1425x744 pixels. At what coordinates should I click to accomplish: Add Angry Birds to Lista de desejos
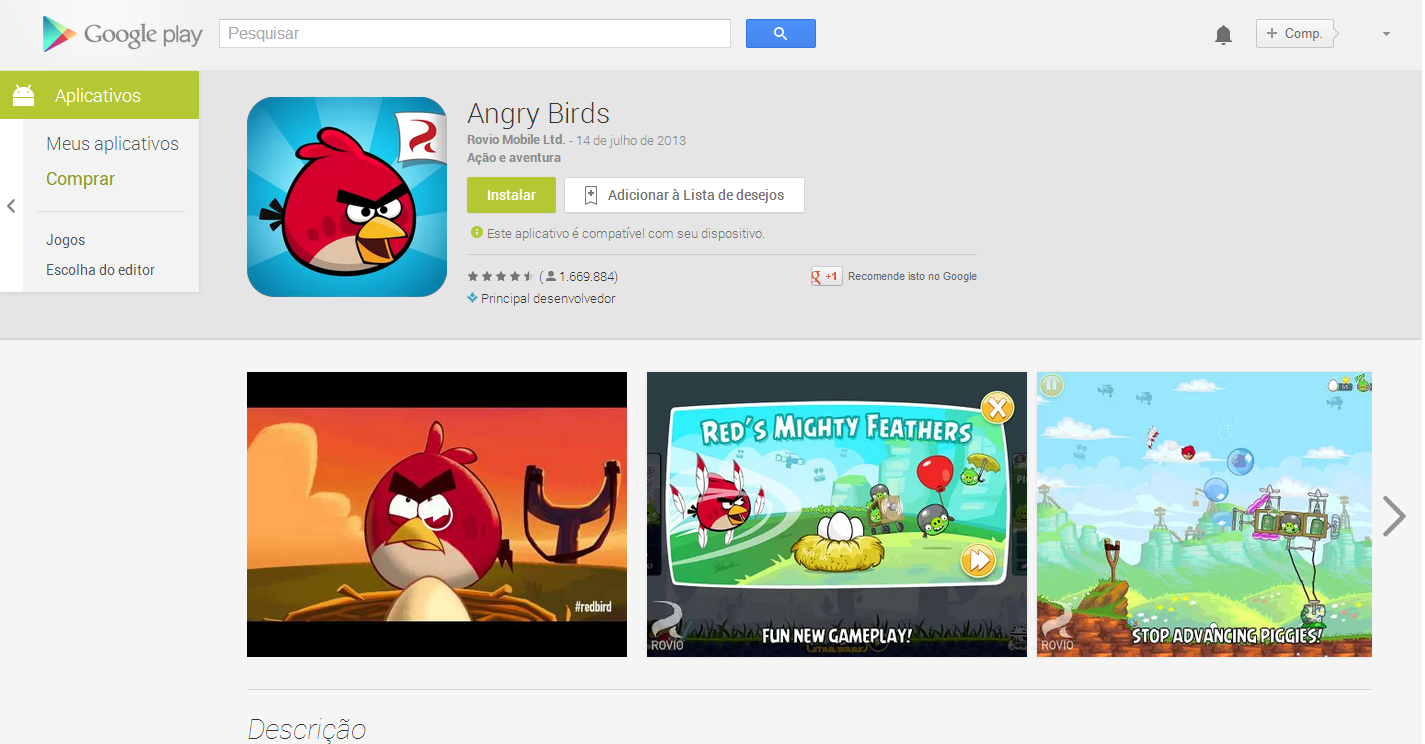[x=684, y=195]
